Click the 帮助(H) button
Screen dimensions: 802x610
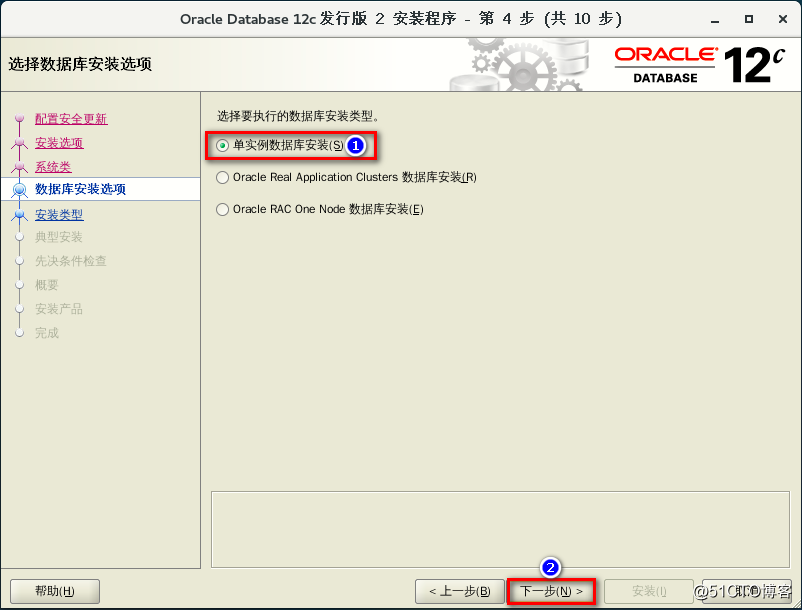pos(54,591)
